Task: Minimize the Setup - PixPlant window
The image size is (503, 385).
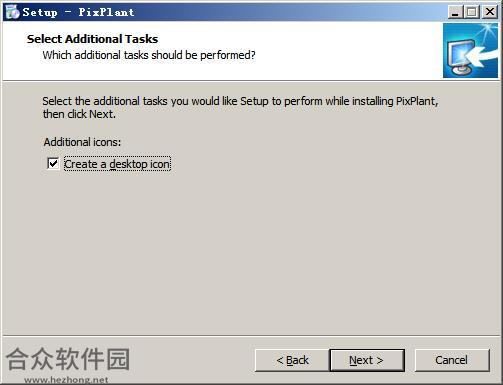Action: click(x=455, y=12)
